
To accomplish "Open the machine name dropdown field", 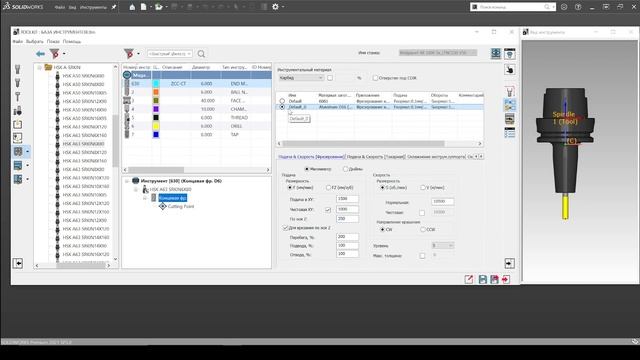I will click(x=438, y=53).
